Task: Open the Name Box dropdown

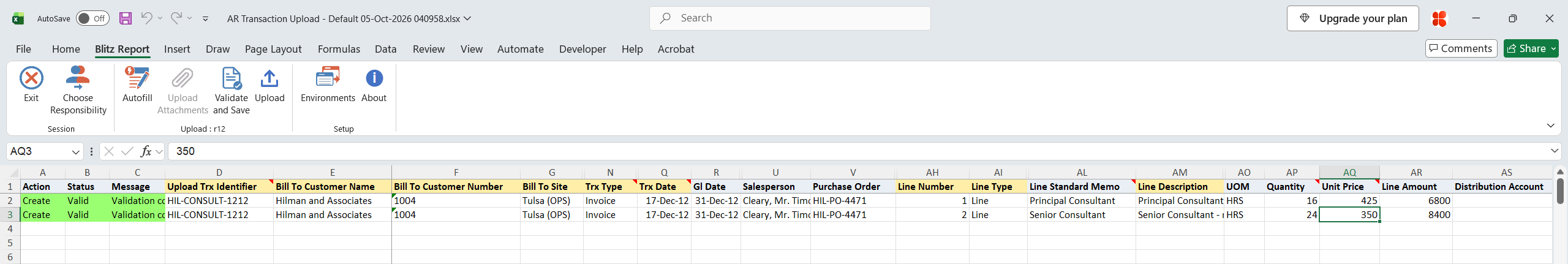Action: [76, 152]
